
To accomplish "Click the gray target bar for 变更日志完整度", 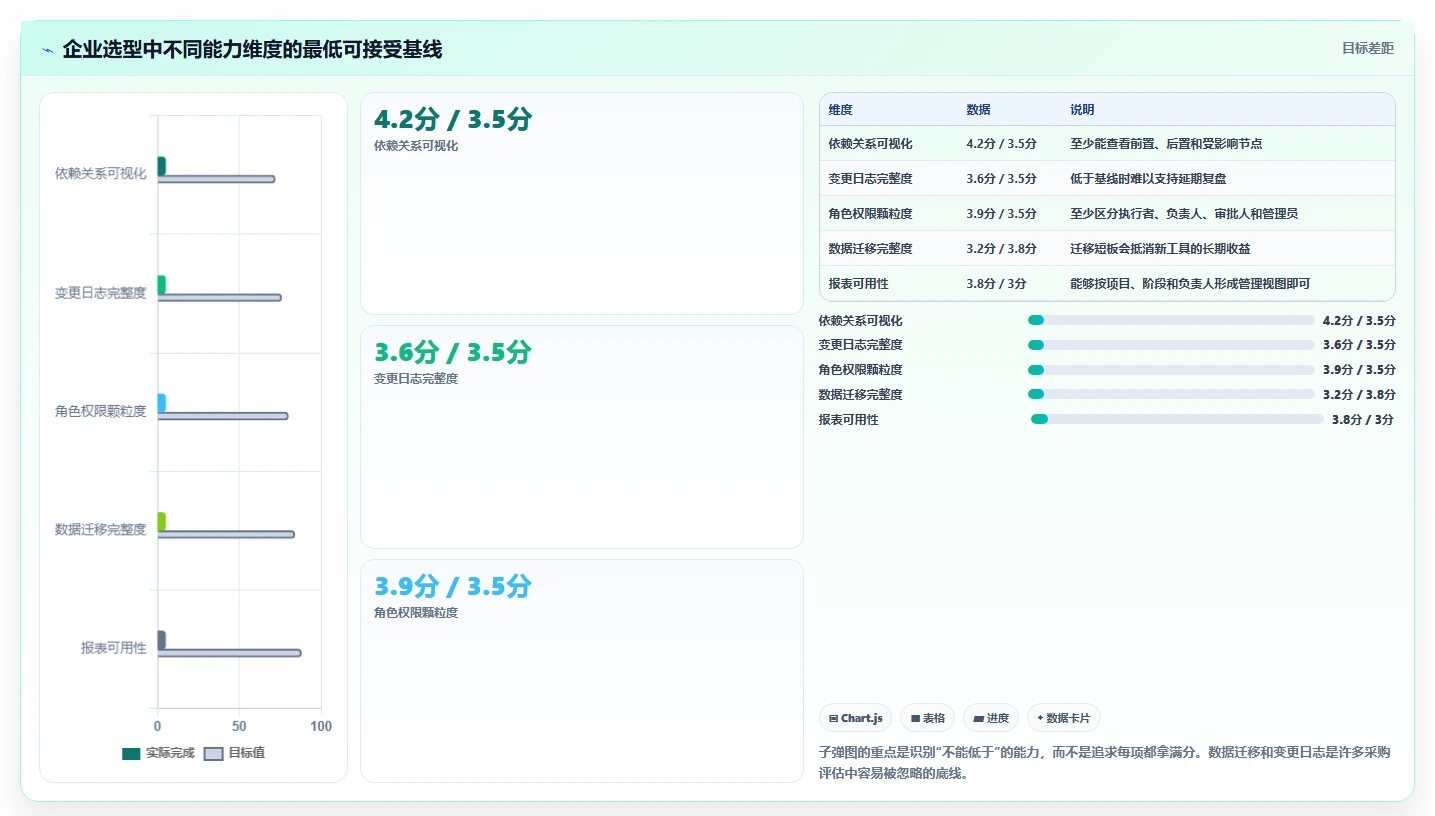I will click(x=219, y=297).
